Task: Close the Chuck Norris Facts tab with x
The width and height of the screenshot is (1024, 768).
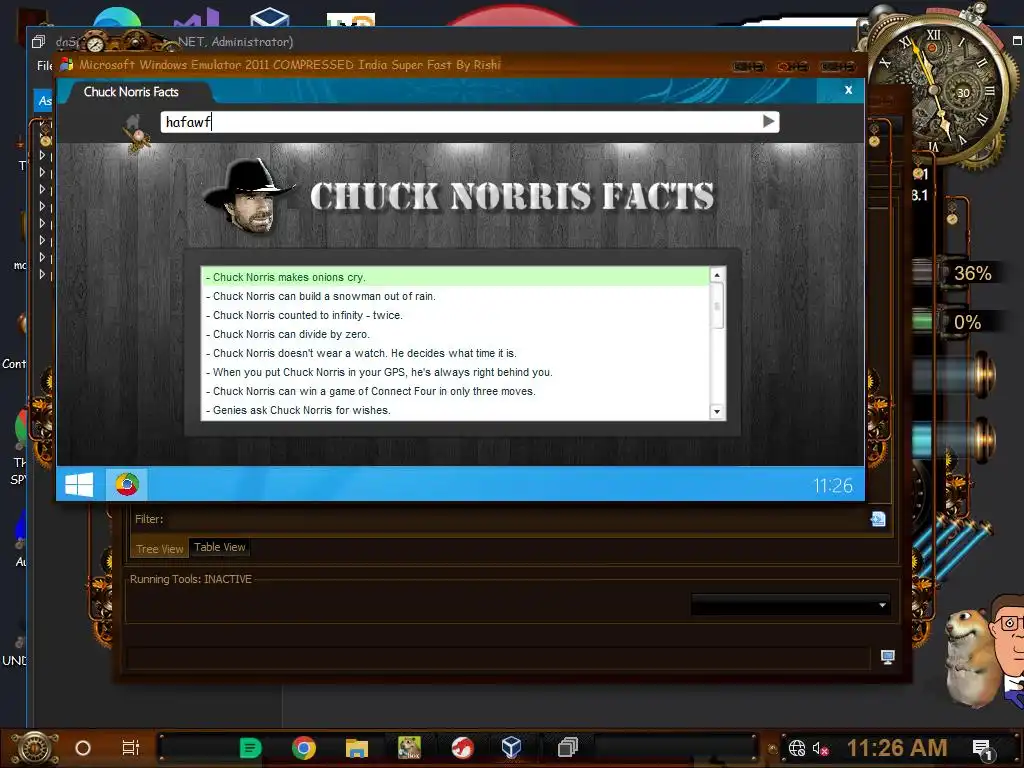Action: point(848,90)
